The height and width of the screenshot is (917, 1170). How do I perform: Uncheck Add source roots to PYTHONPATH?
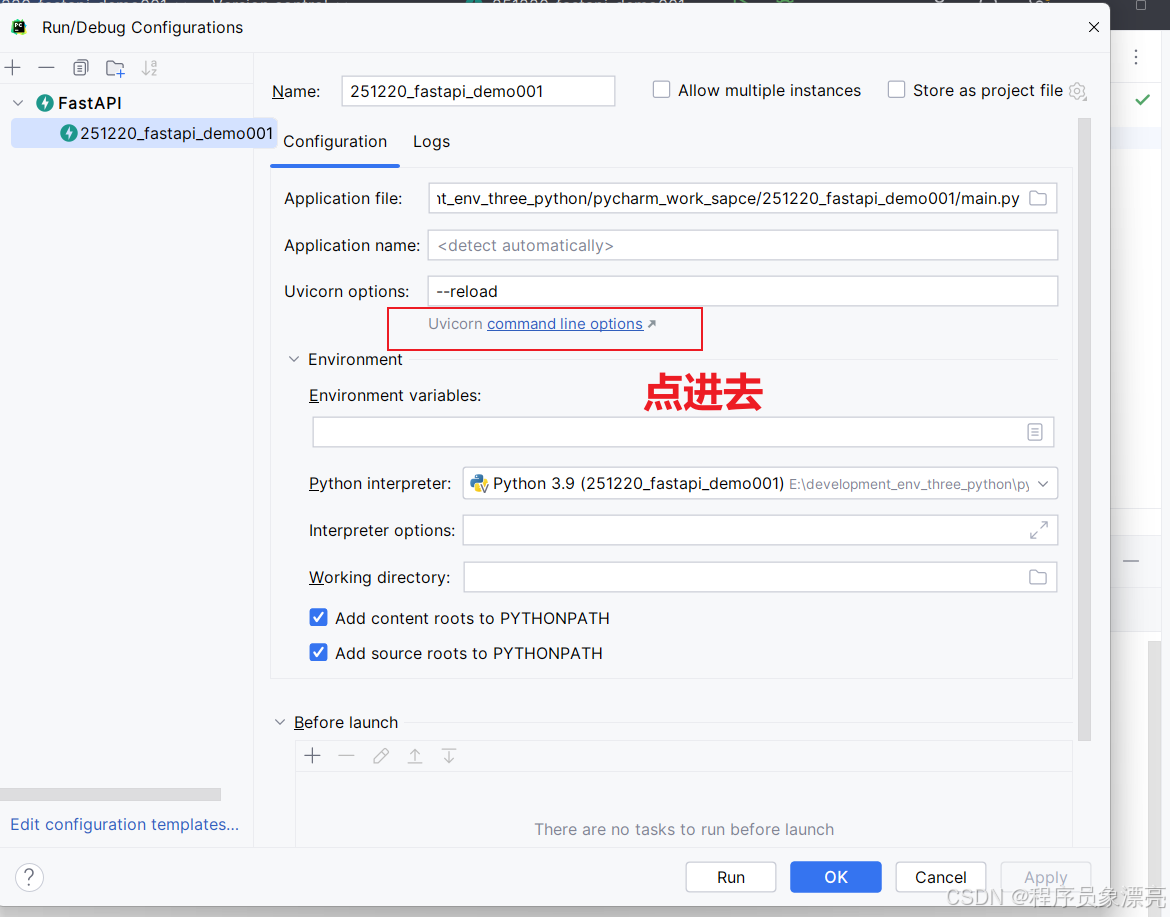pyautogui.click(x=319, y=653)
